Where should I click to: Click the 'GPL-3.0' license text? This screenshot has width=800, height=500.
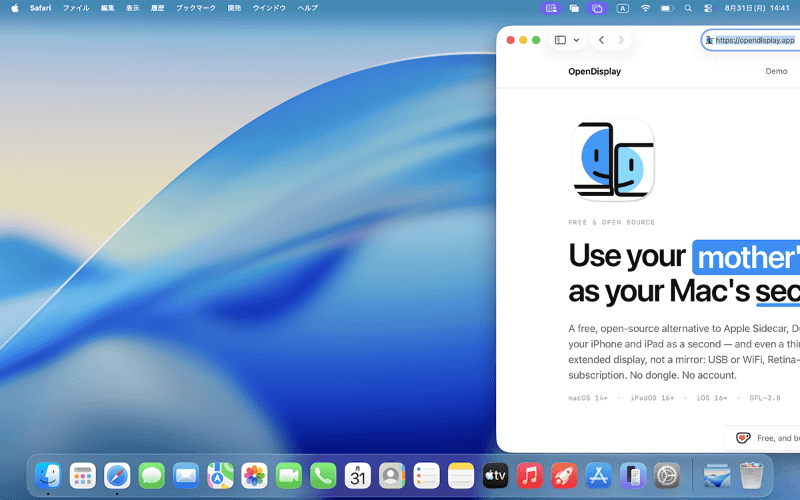(765, 398)
